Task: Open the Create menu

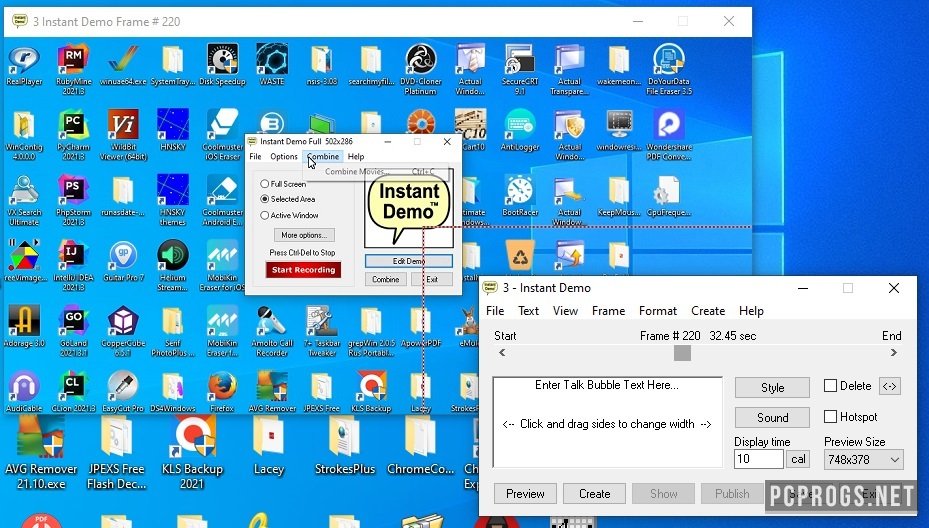Action: (708, 311)
